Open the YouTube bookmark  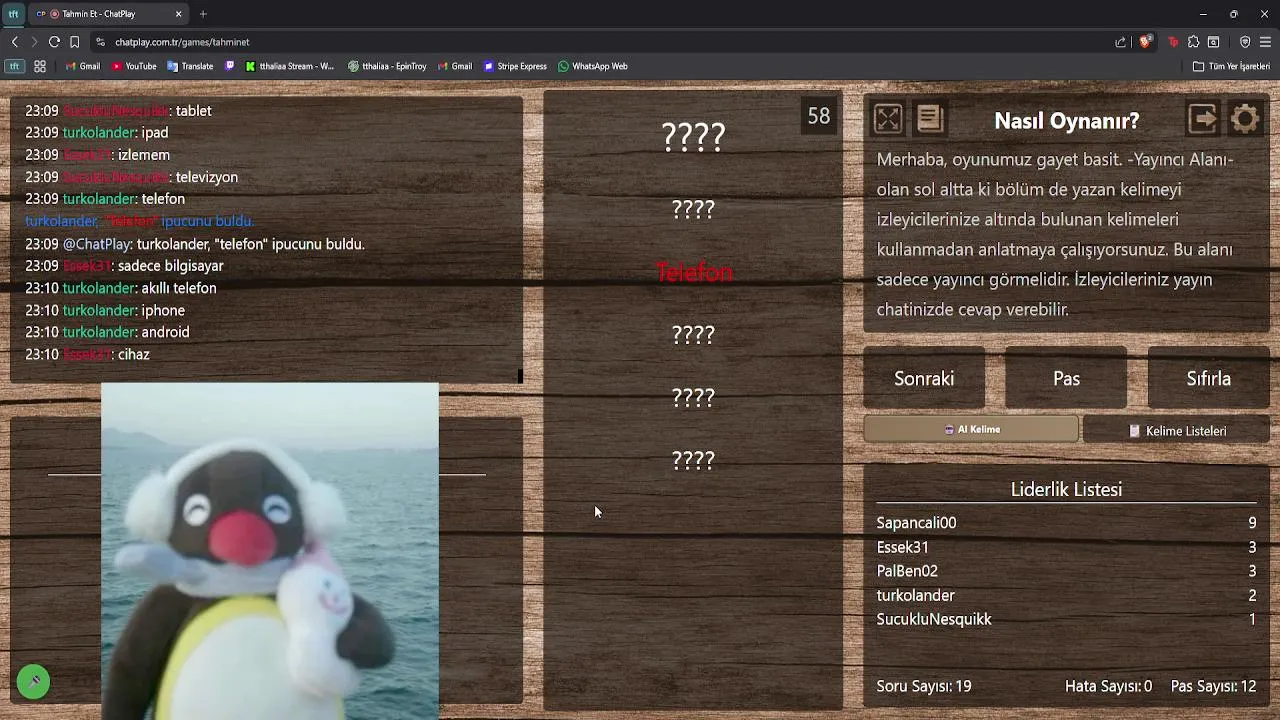(x=134, y=66)
